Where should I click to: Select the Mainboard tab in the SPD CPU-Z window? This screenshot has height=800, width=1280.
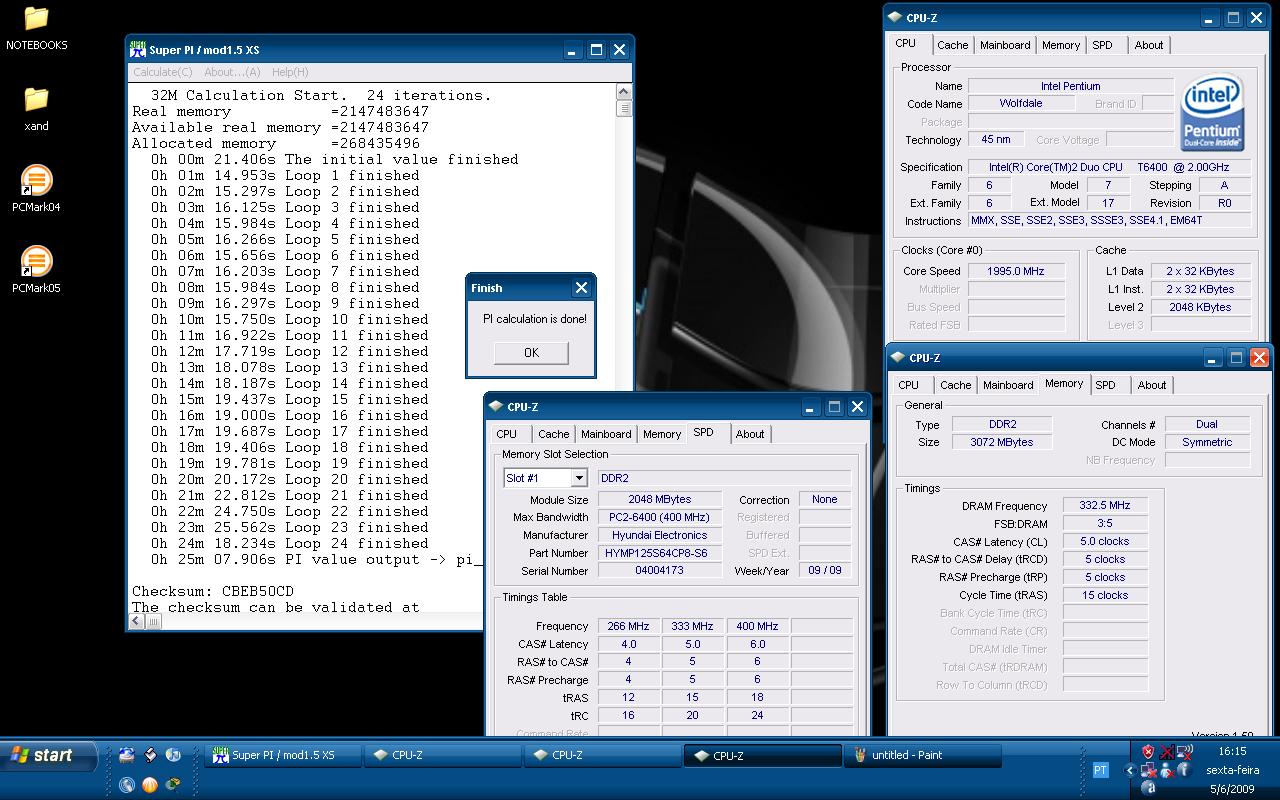606,434
